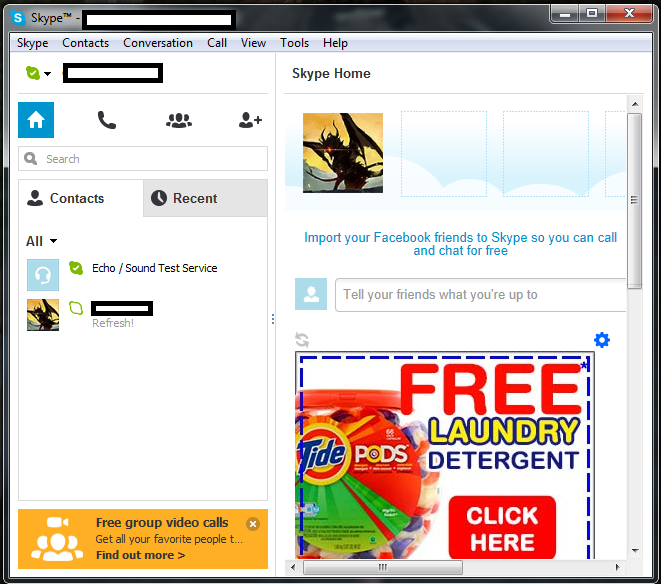Close the Free group video calls banner
Viewport: 661px width, 584px height.
[x=253, y=524]
